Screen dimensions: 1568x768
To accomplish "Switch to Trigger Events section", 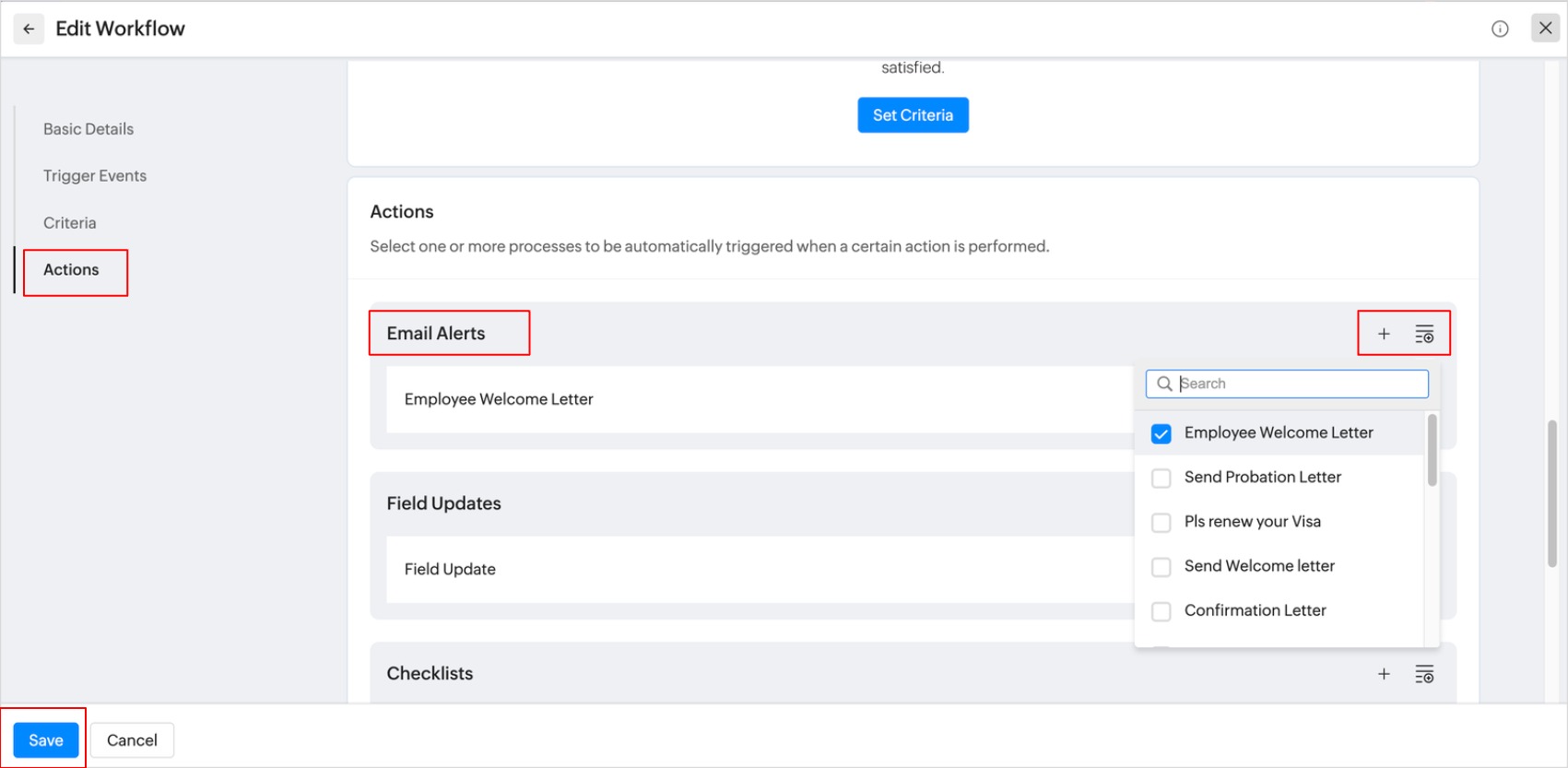I will tap(95, 176).
